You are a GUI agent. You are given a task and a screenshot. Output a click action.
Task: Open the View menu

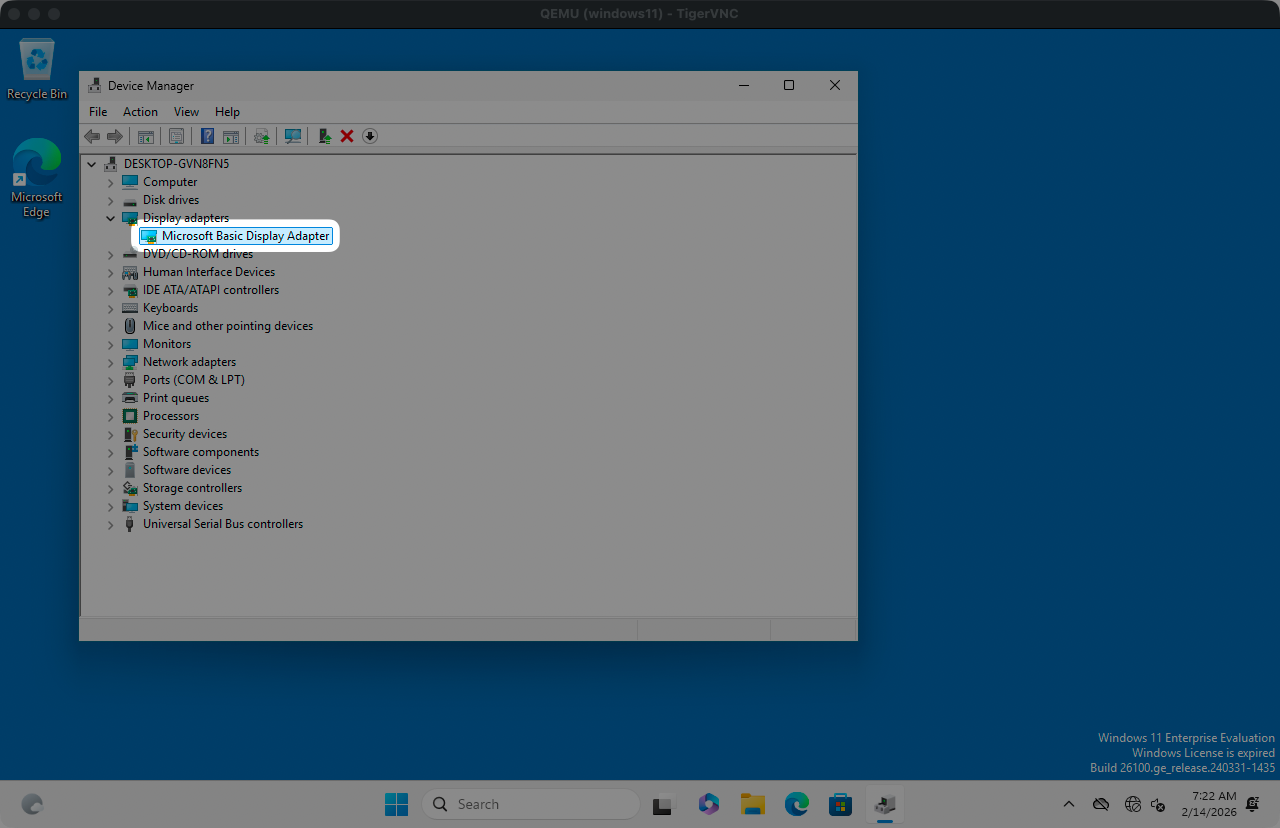point(186,112)
